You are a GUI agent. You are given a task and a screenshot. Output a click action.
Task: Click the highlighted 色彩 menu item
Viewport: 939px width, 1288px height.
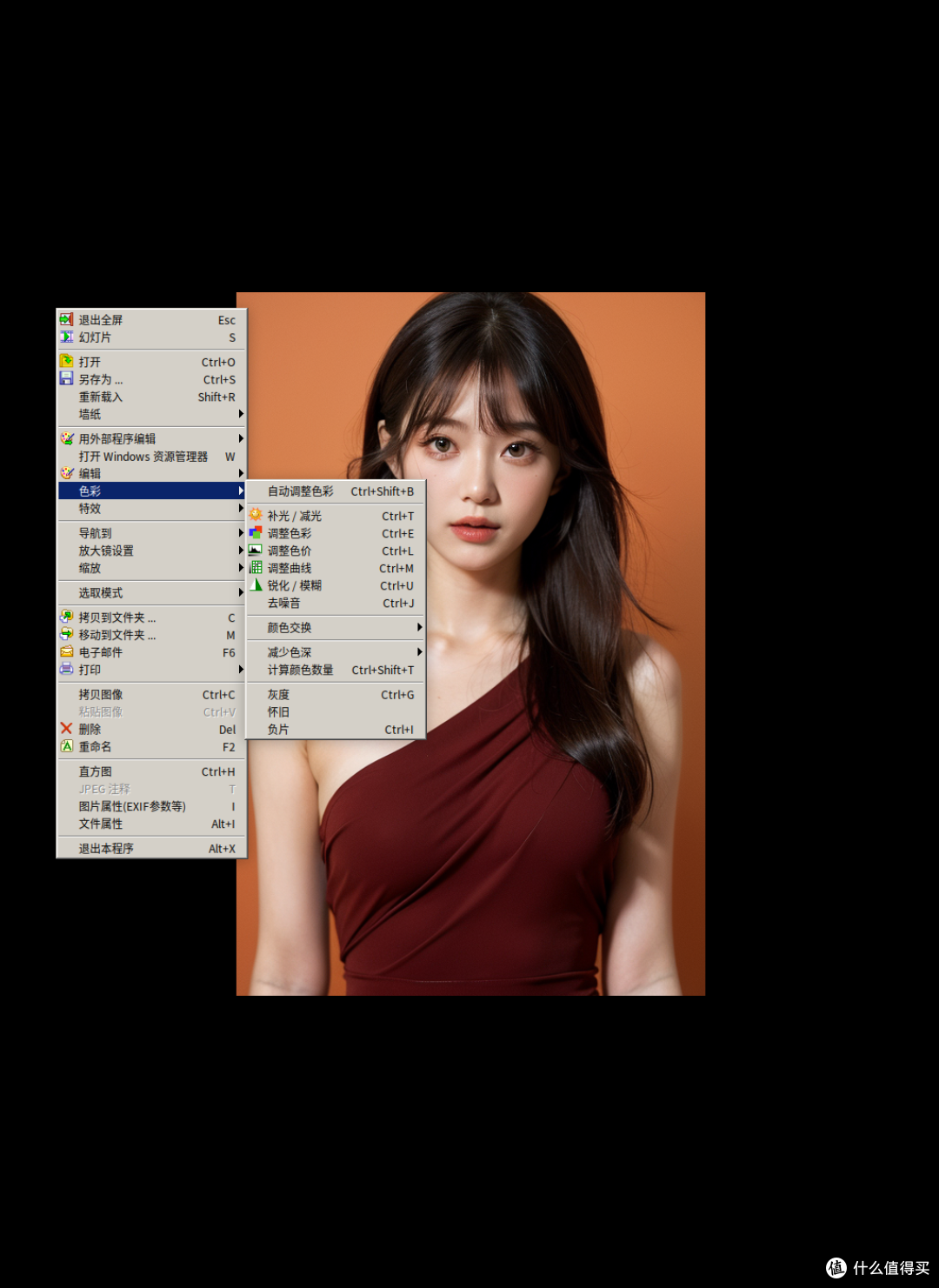pos(151,491)
